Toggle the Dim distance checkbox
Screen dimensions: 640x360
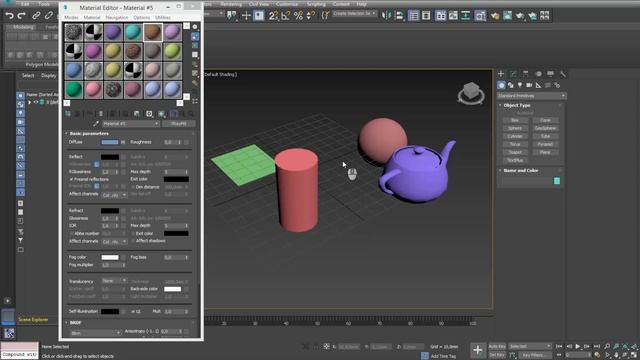[133, 187]
